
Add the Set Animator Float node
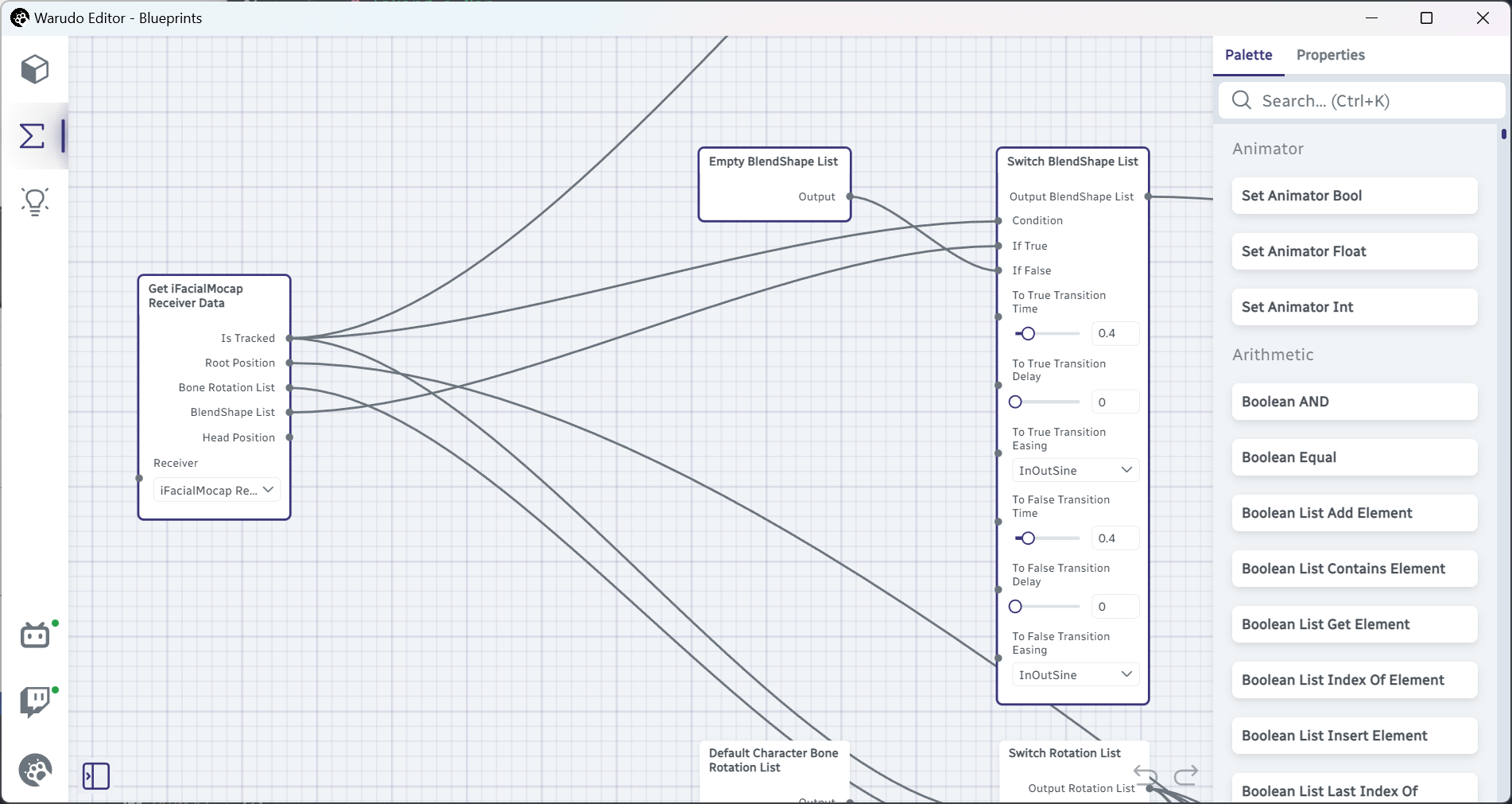pos(1354,251)
